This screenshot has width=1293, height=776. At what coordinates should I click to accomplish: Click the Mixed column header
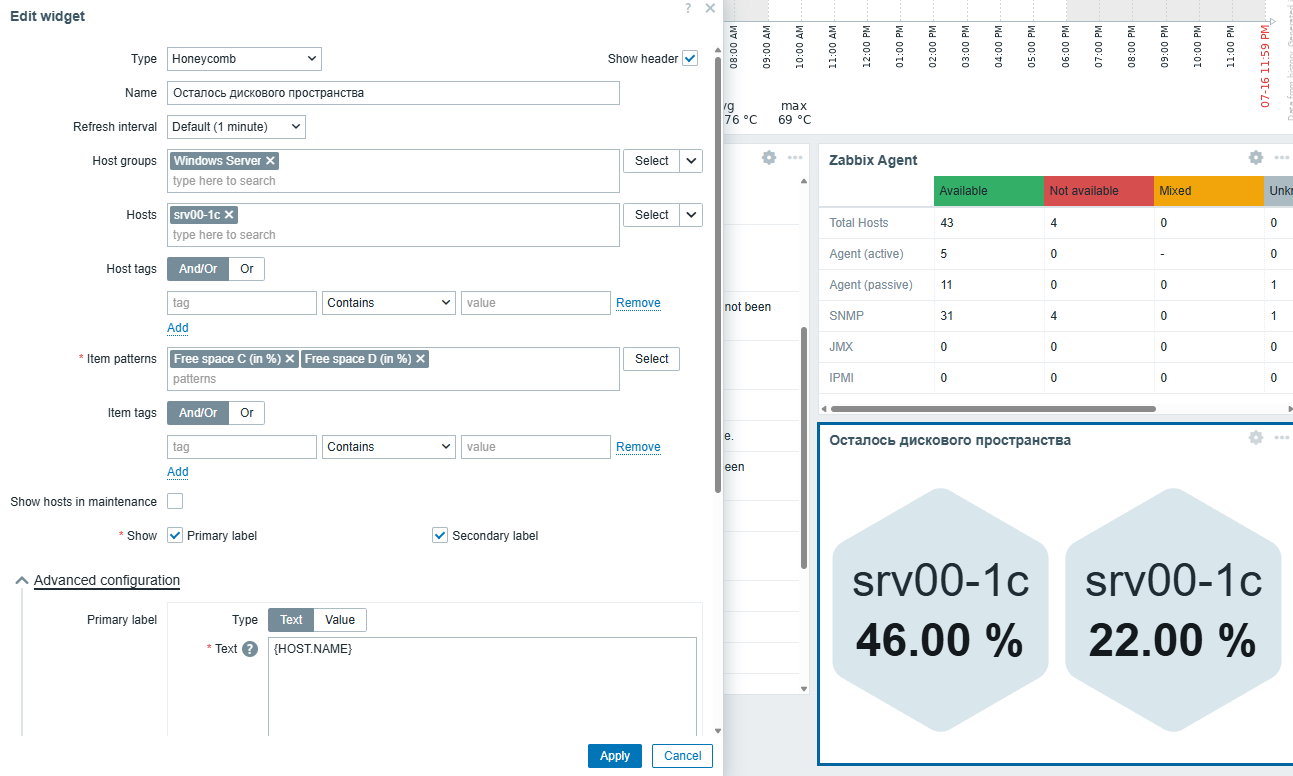pyautogui.click(x=1209, y=191)
